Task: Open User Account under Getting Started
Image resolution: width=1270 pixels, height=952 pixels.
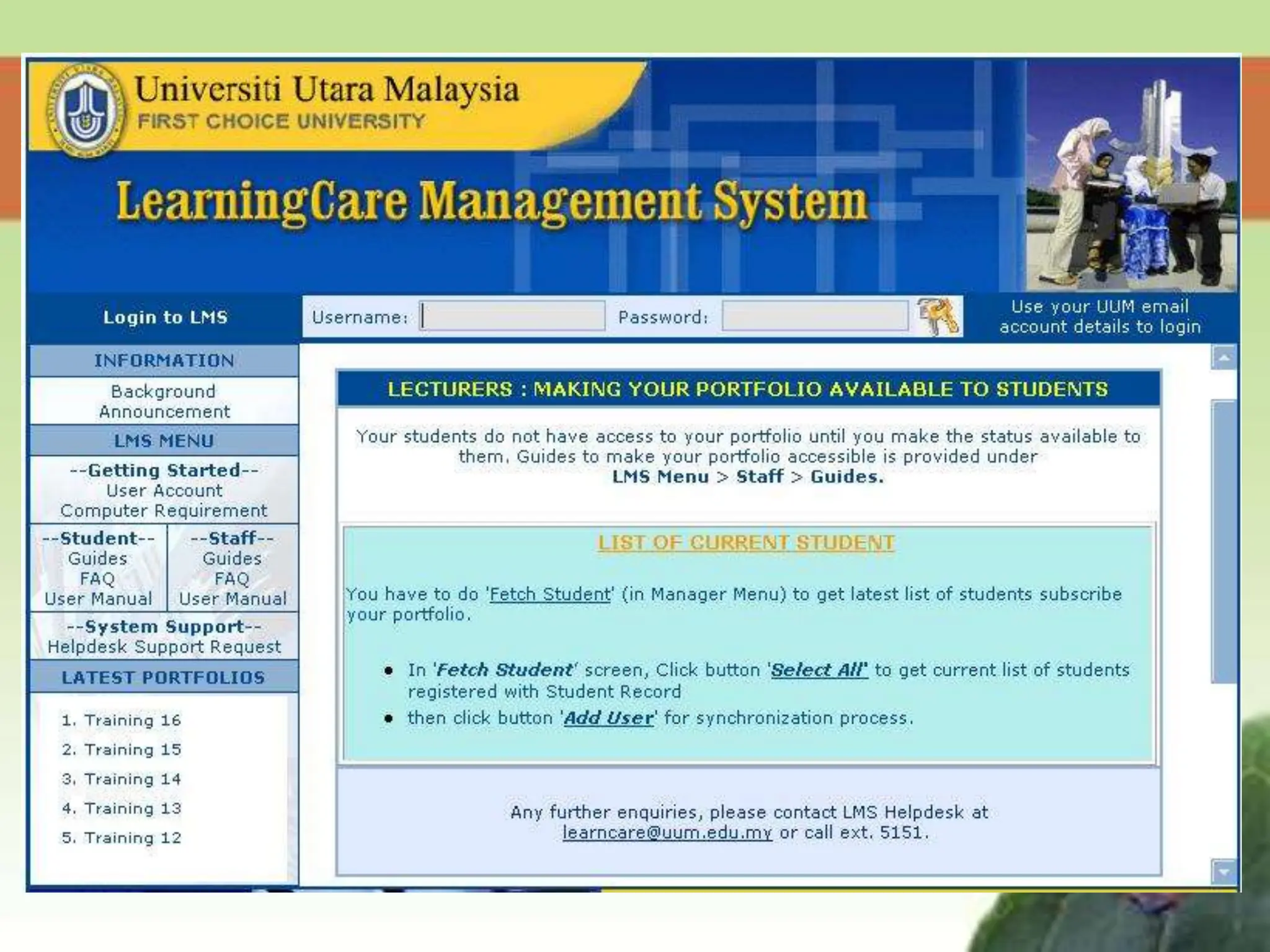Action: pos(164,490)
